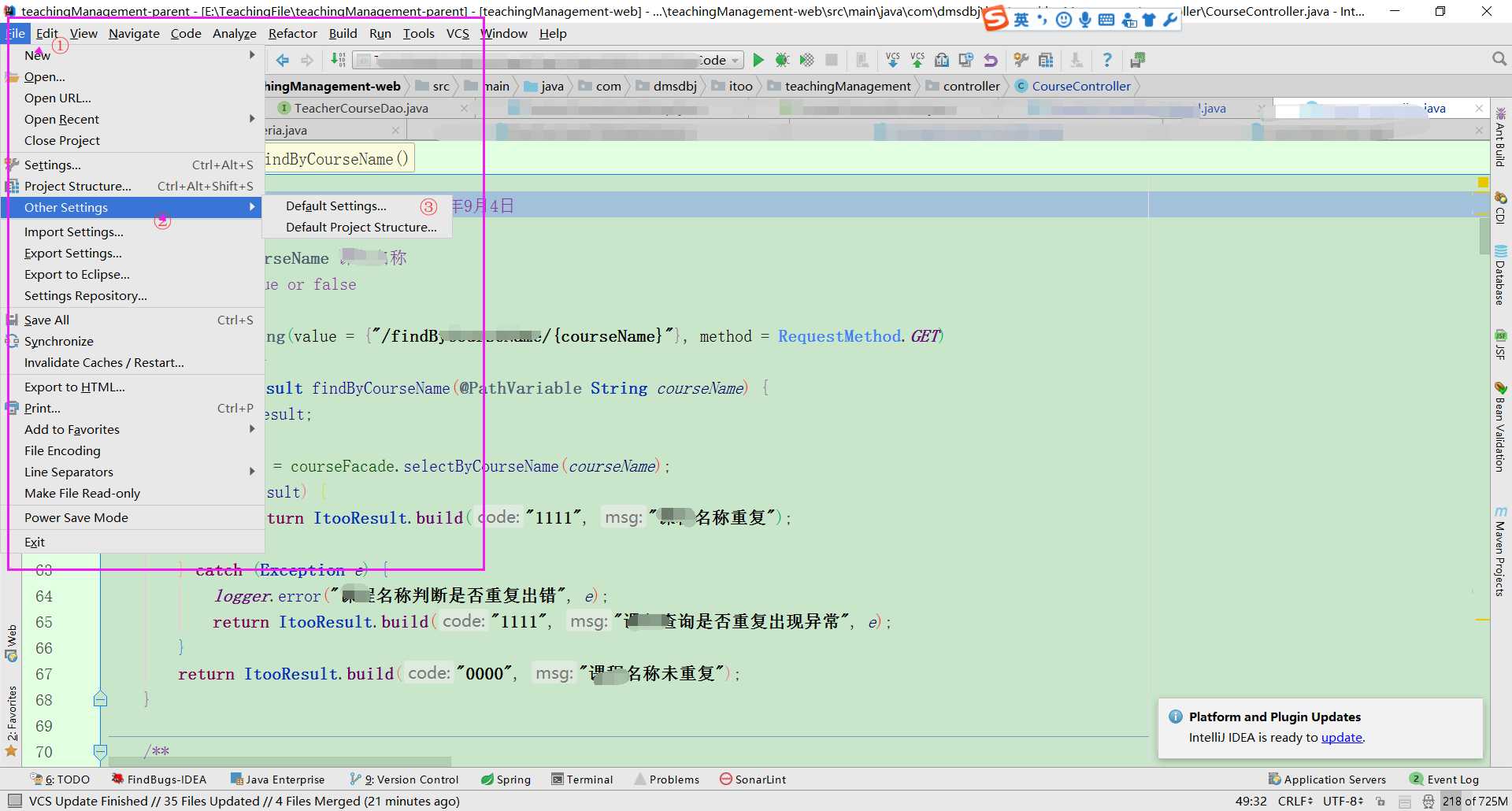Open the Database side panel
Image resolution: width=1512 pixels, height=811 pixels.
(x=1500, y=276)
